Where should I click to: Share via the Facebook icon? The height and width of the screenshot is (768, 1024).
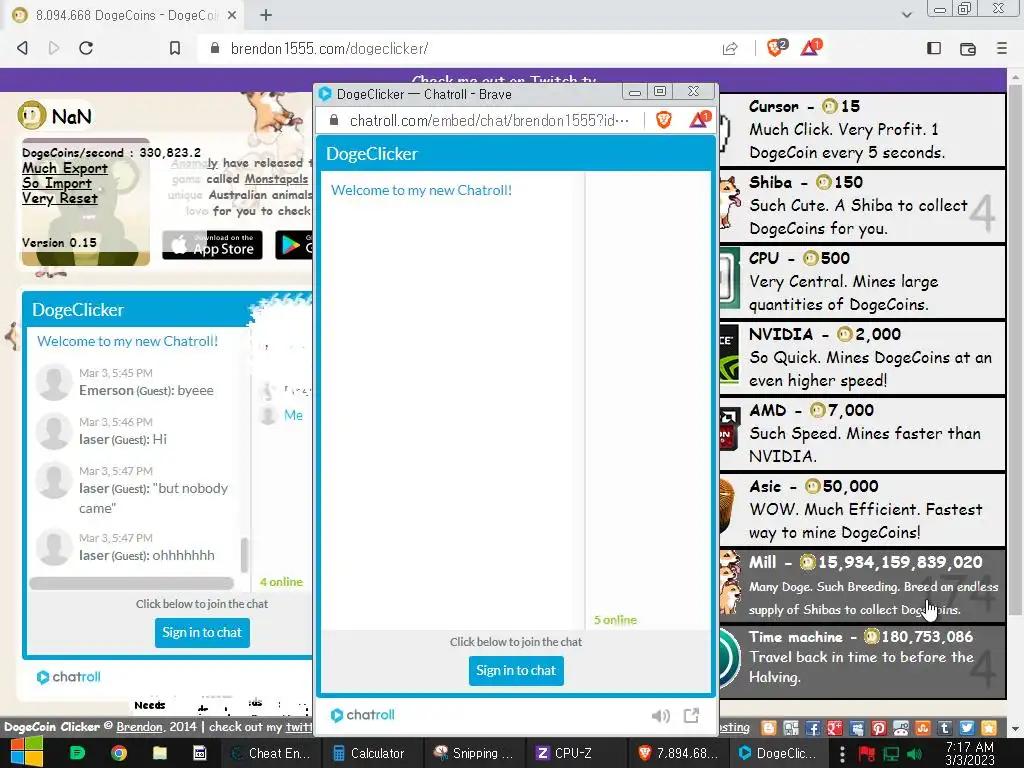(x=813, y=728)
